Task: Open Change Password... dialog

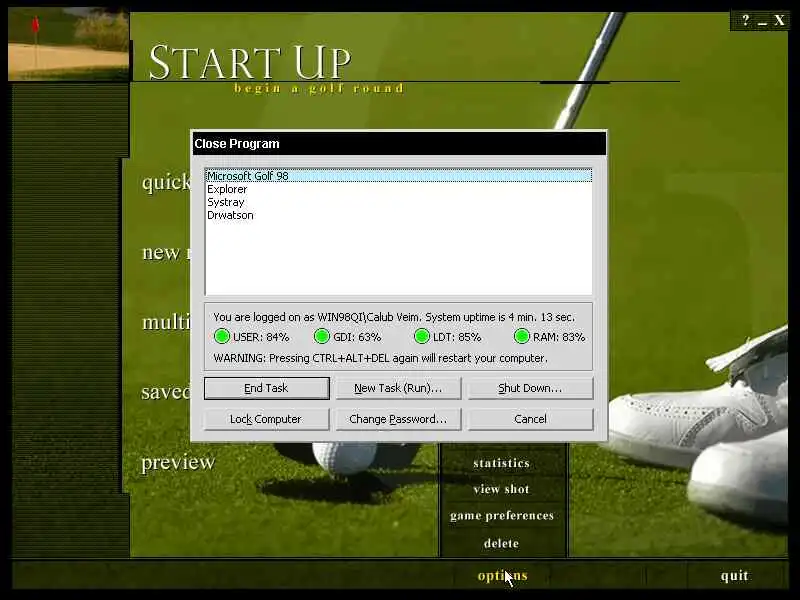Action: click(398, 419)
